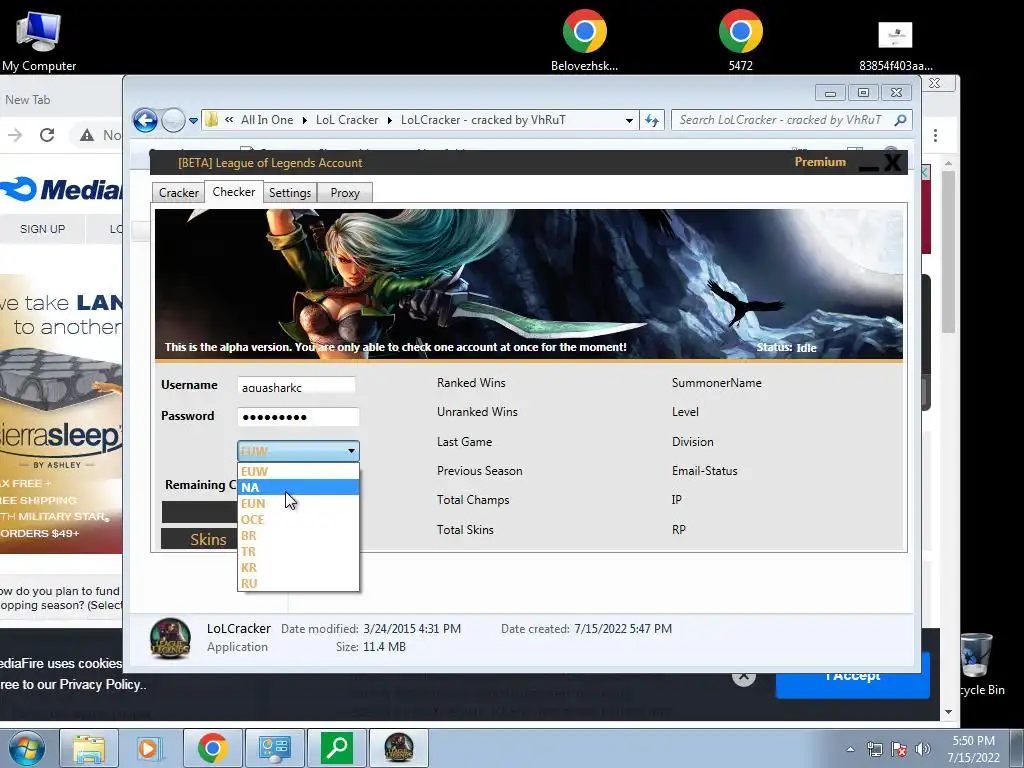Click the Explorer search magnifier icon

click(x=901, y=120)
